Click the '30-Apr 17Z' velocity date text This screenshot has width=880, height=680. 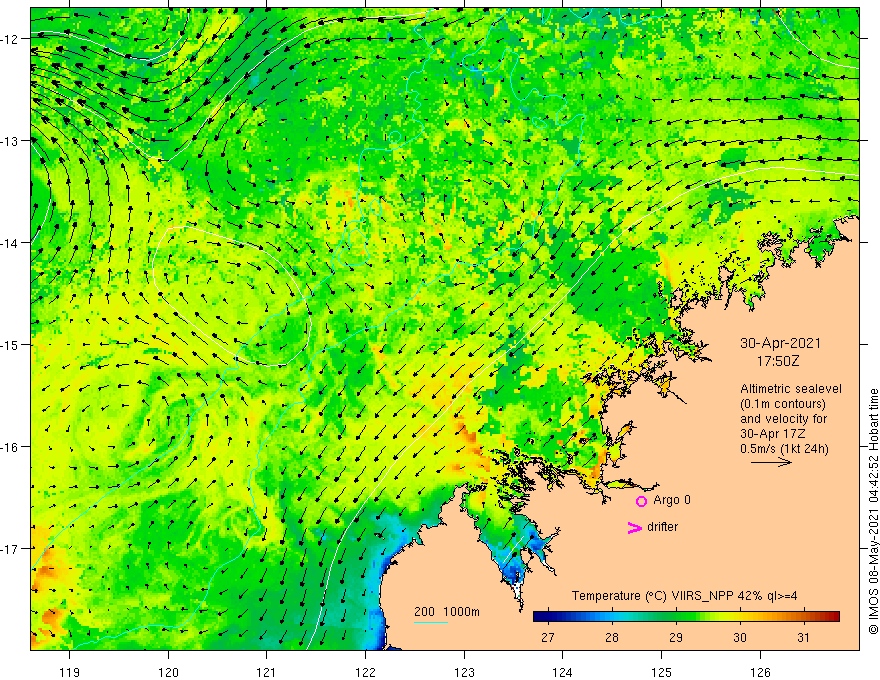773,434
